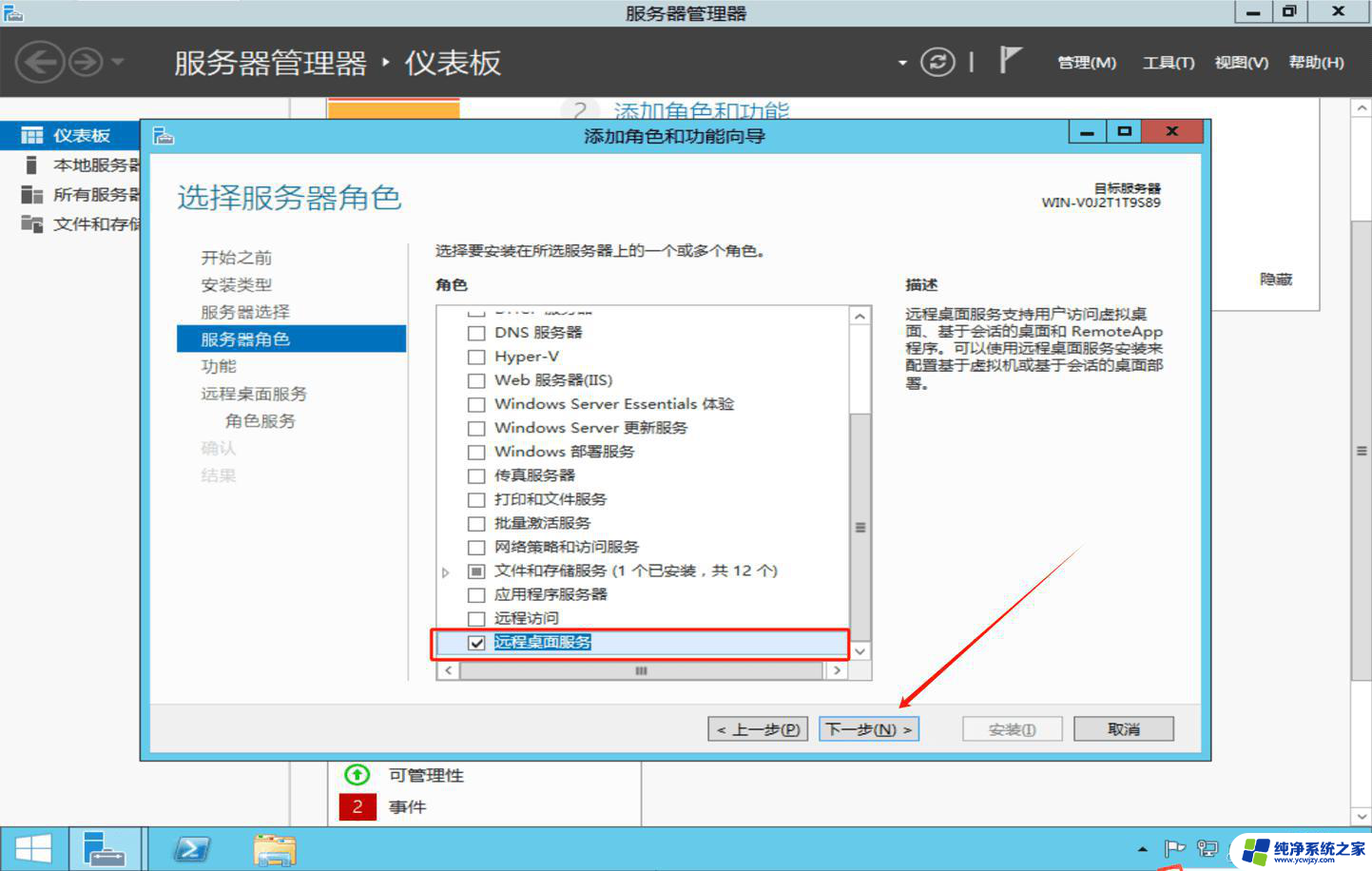Click the 所有服务器 sidebar icon

tap(31, 195)
